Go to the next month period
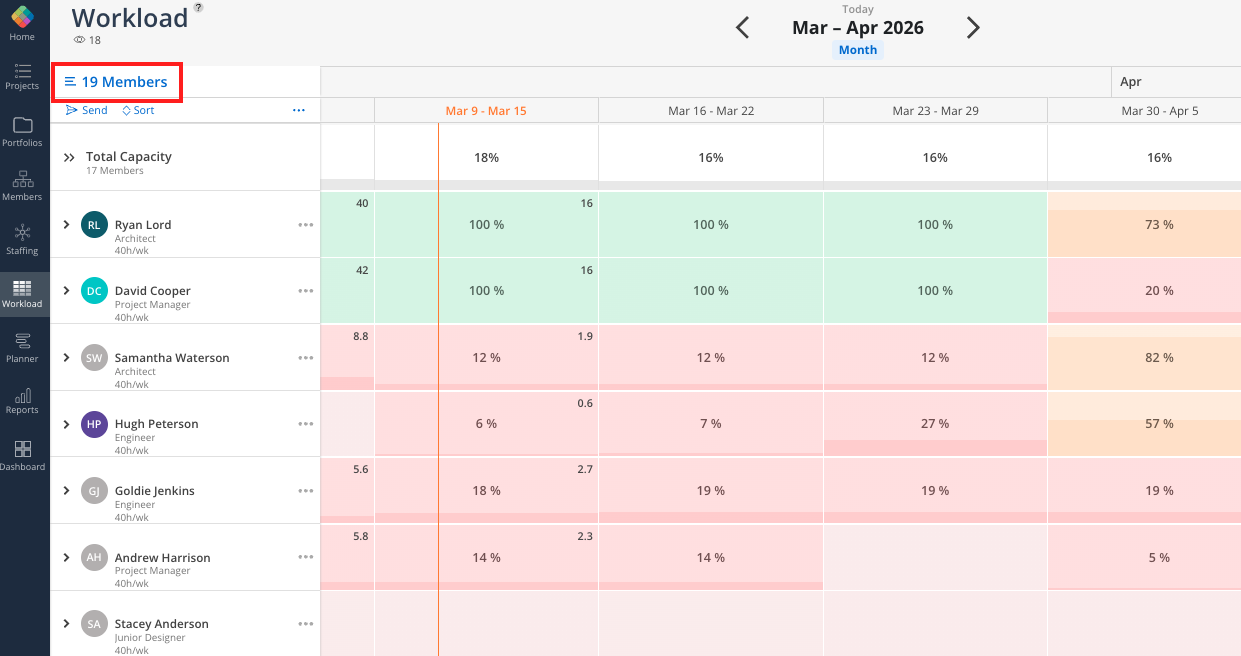Image resolution: width=1241 pixels, height=656 pixels. [x=973, y=28]
